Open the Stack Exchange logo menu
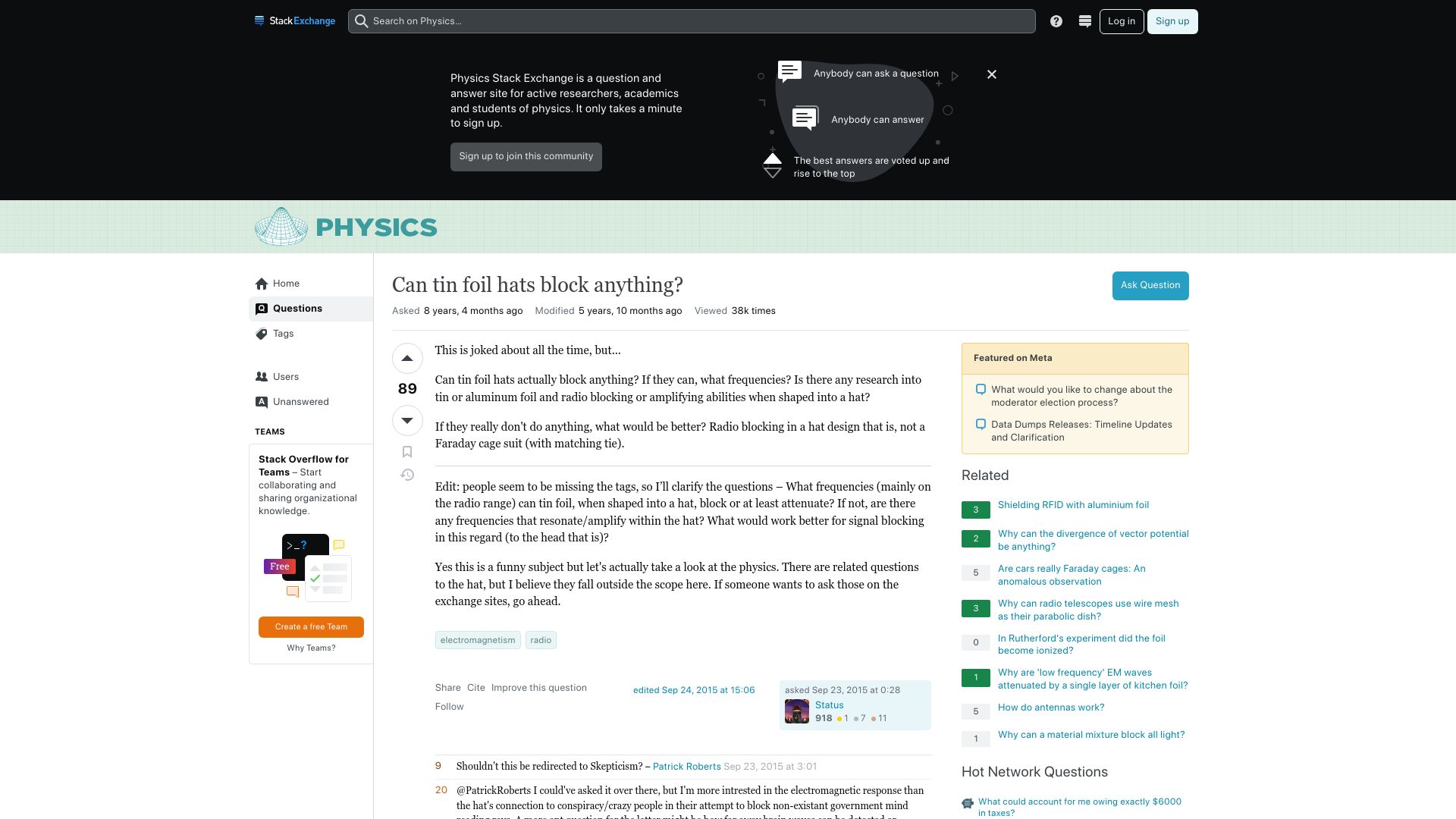This screenshot has height=819, width=1456. click(295, 21)
